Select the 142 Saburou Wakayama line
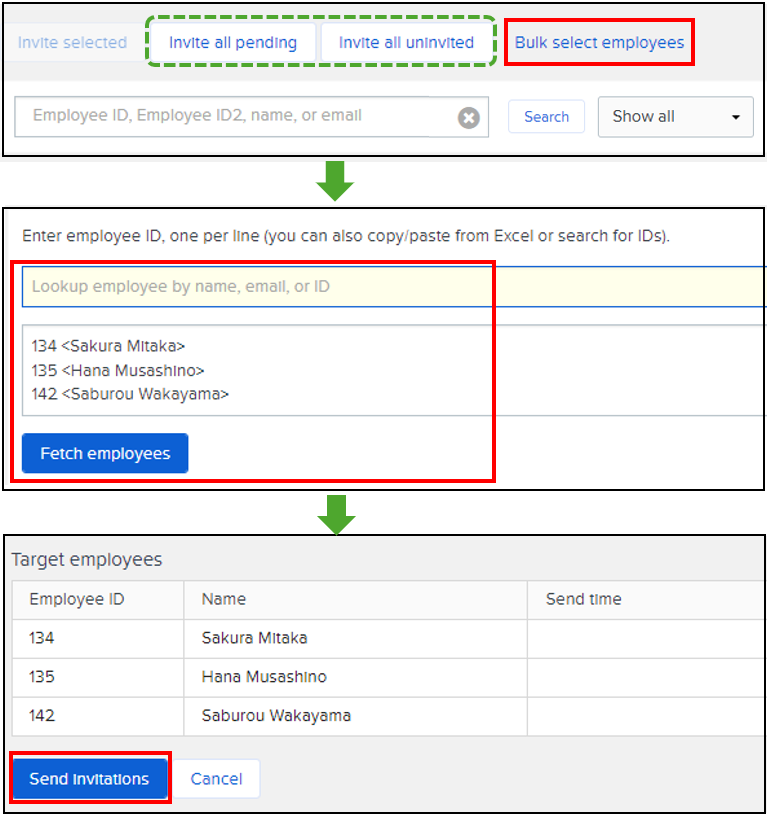This screenshot has width=767, height=816. tap(130, 394)
